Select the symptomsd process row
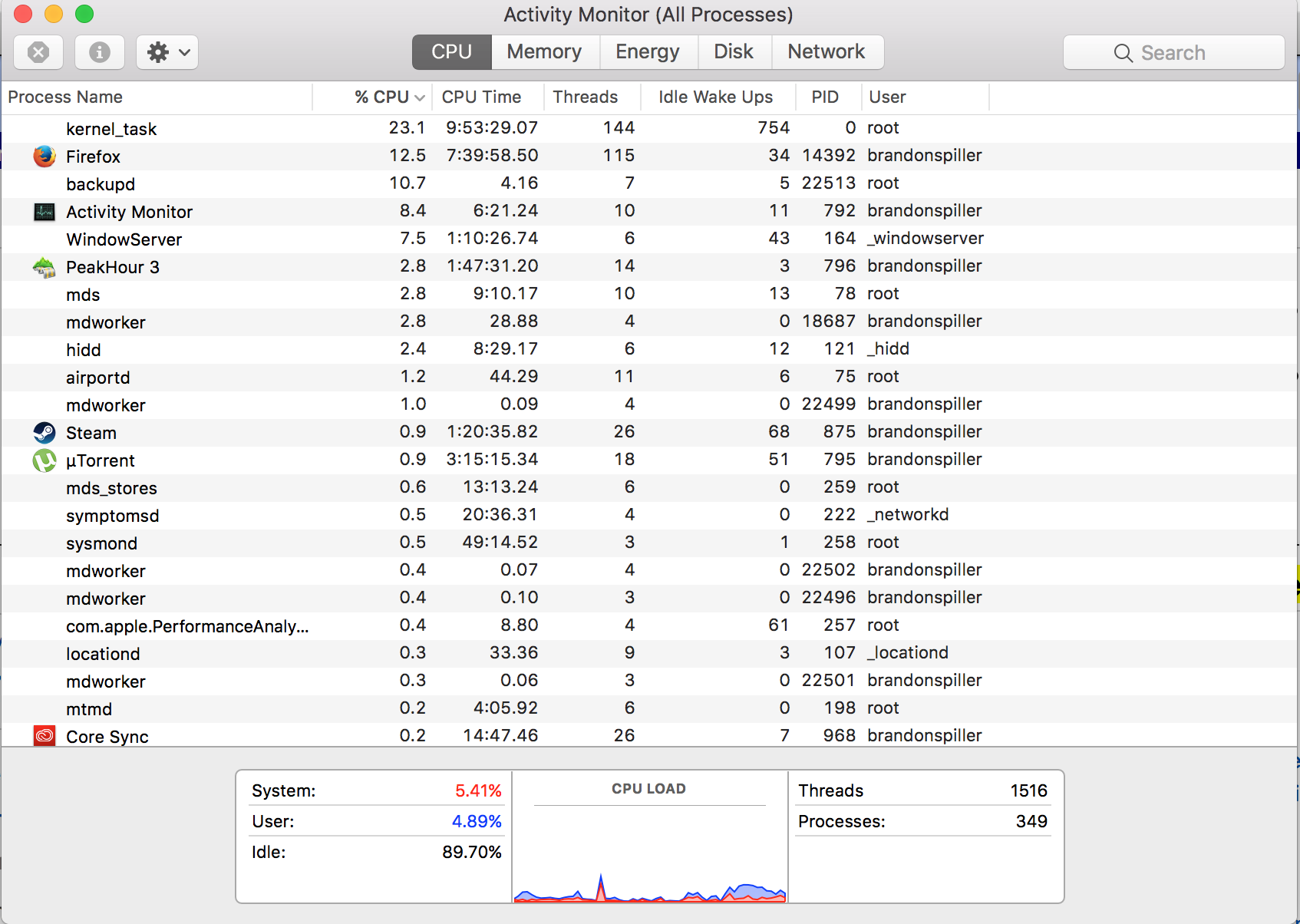This screenshot has height=924, width=1300. click(649, 515)
